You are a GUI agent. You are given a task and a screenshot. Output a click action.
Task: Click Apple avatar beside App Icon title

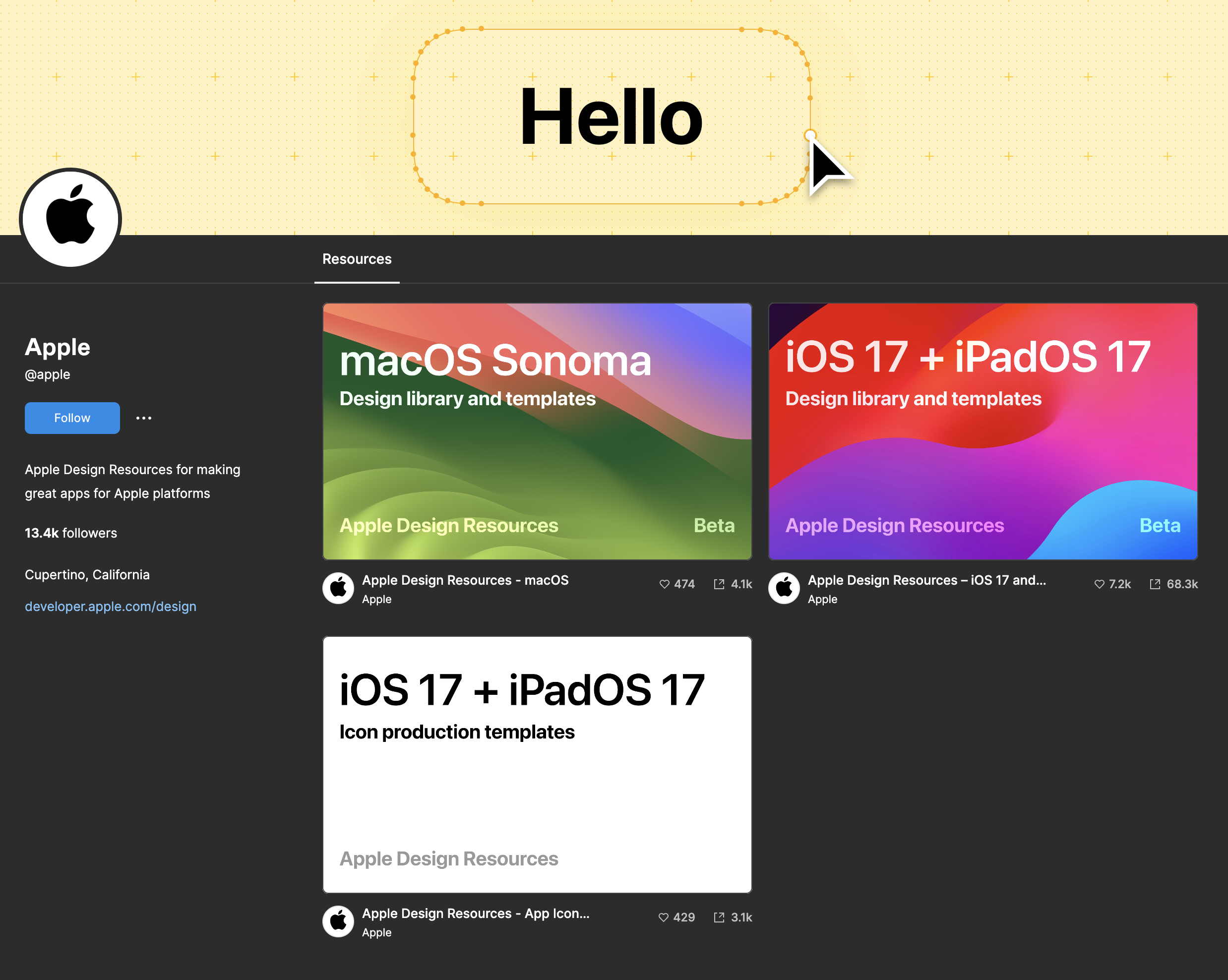pos(338,921)
